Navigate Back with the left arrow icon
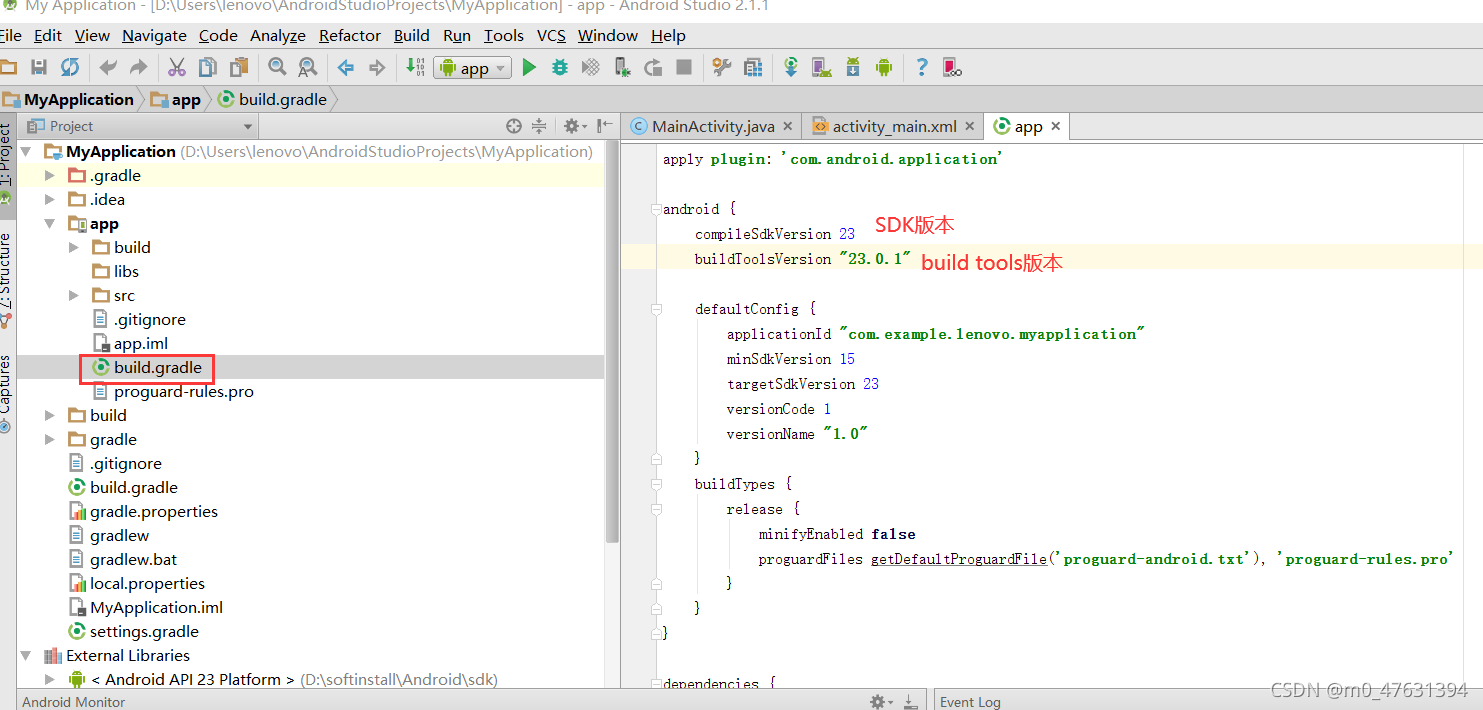1483x710 pixels. 346,67
